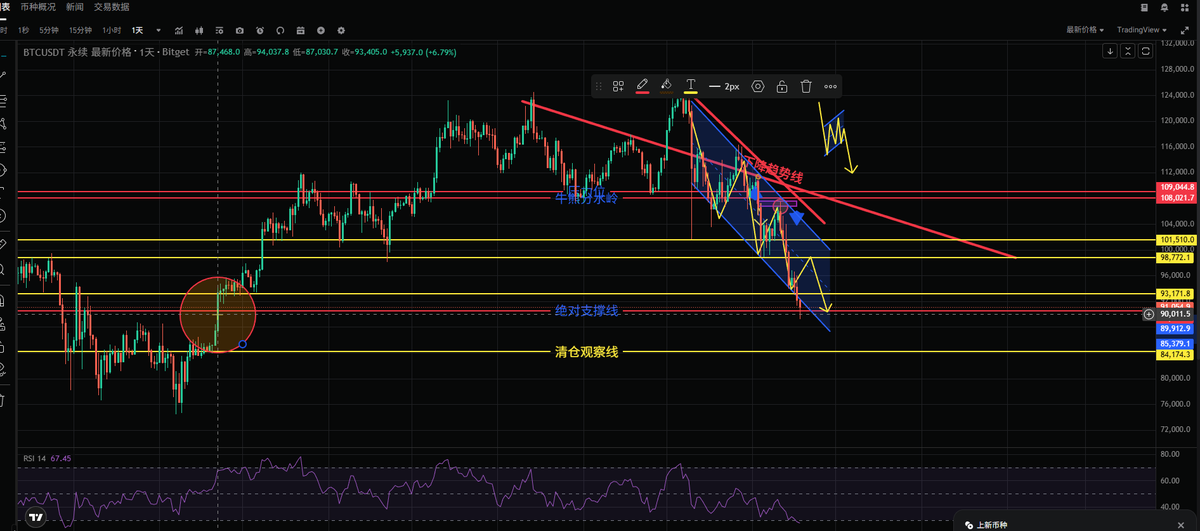The image size is (1200, 531).
Task: Click the plus circle icon in the toolbar
Action: pyautogui.click(x=321, y=31)
